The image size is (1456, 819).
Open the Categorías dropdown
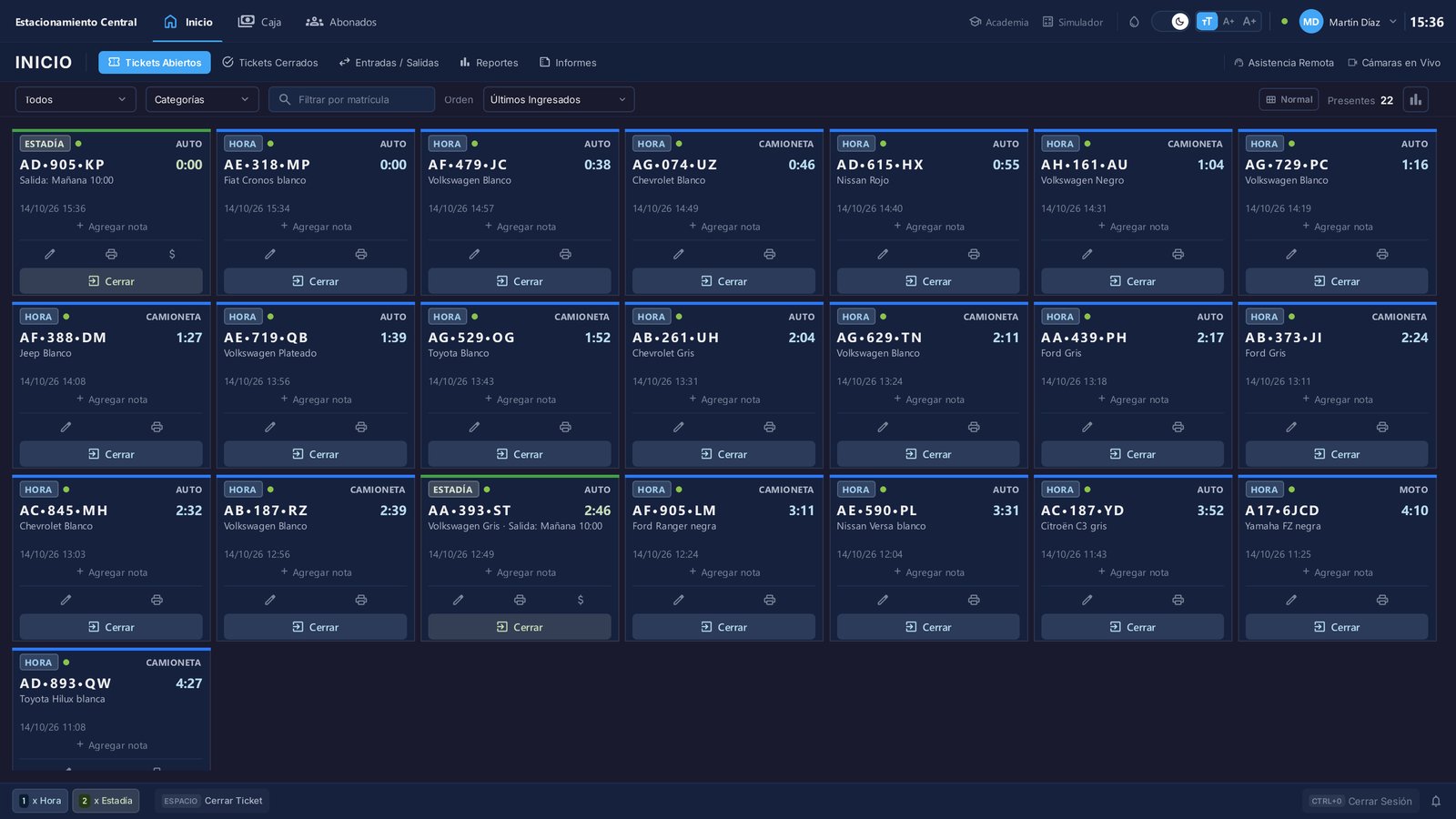[202, 99]
